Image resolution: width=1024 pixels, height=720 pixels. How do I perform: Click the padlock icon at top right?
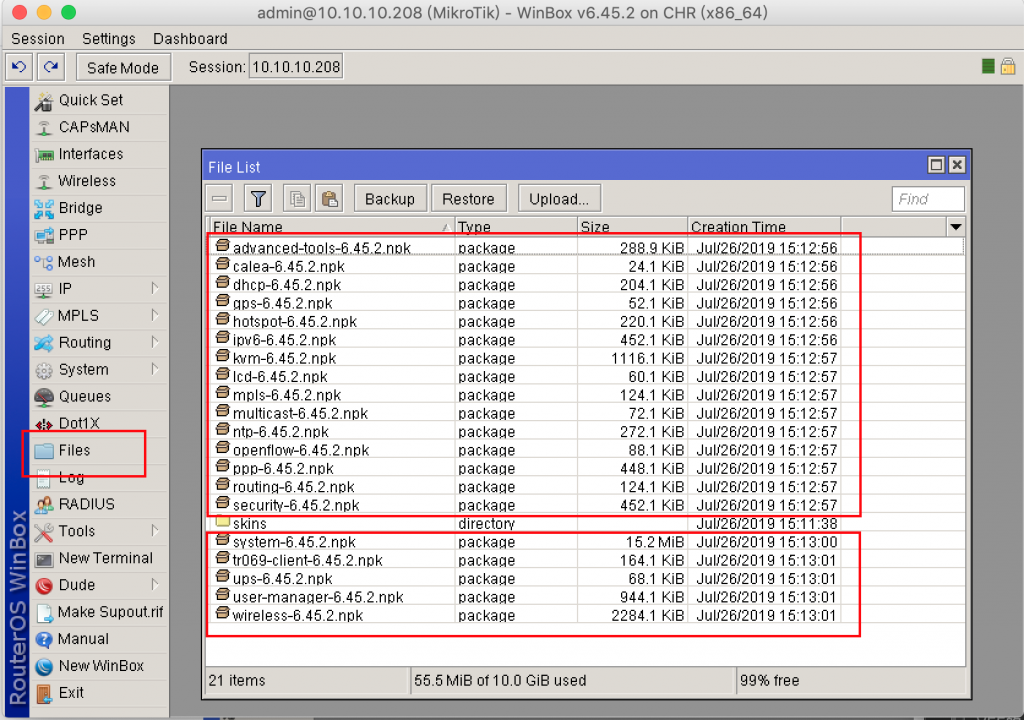point(1008,66)
